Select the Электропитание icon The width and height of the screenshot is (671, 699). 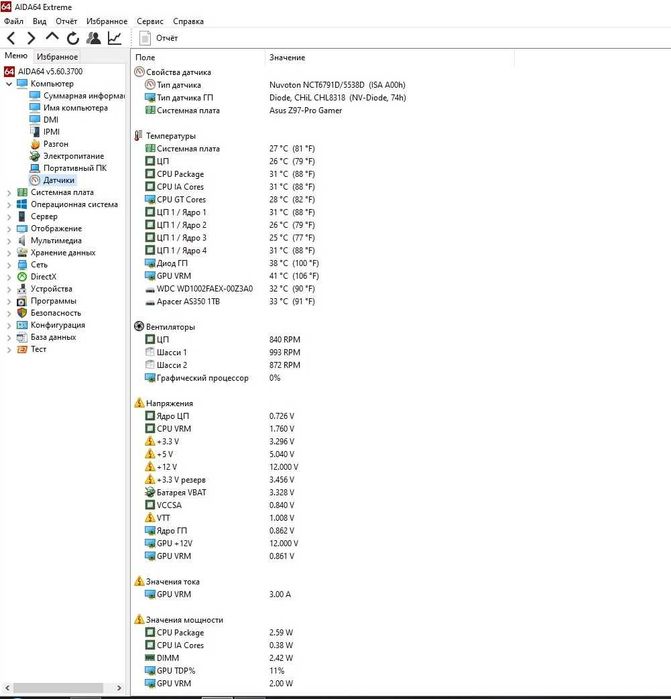(x=35, y=156)
